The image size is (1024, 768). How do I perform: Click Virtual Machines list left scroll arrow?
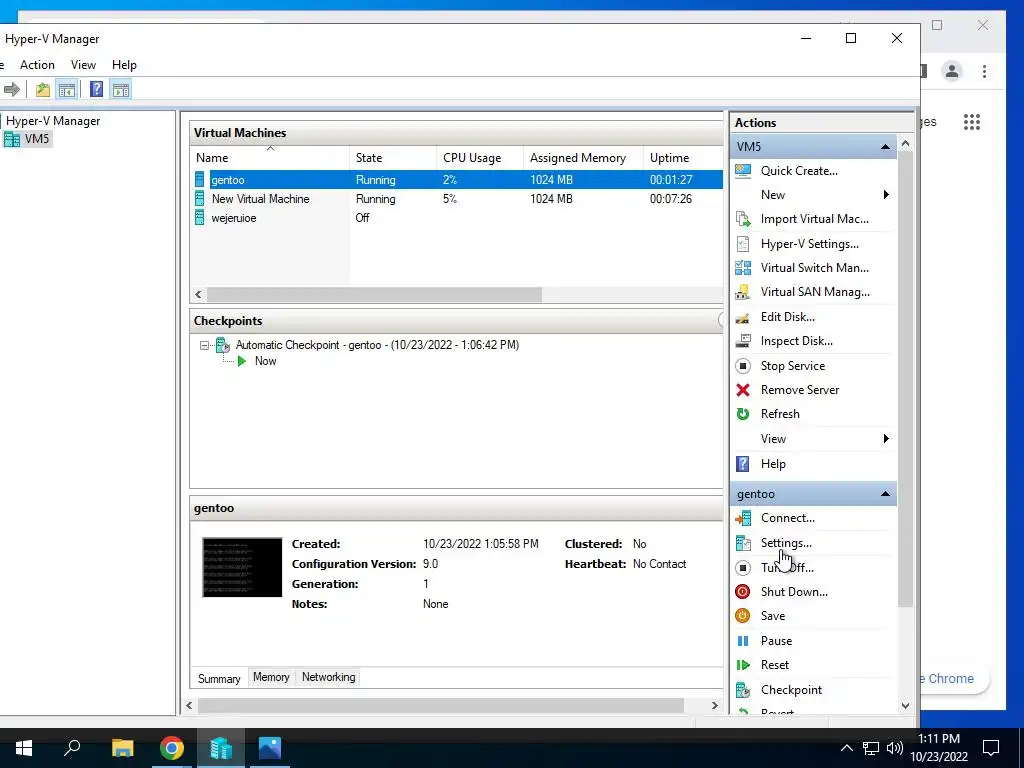click(198, 295)
